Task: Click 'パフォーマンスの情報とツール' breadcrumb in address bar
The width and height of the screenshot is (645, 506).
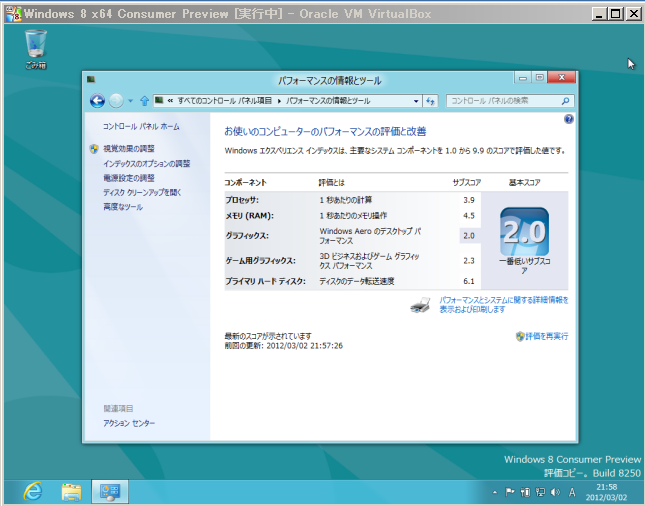Action: pos(328,101)
